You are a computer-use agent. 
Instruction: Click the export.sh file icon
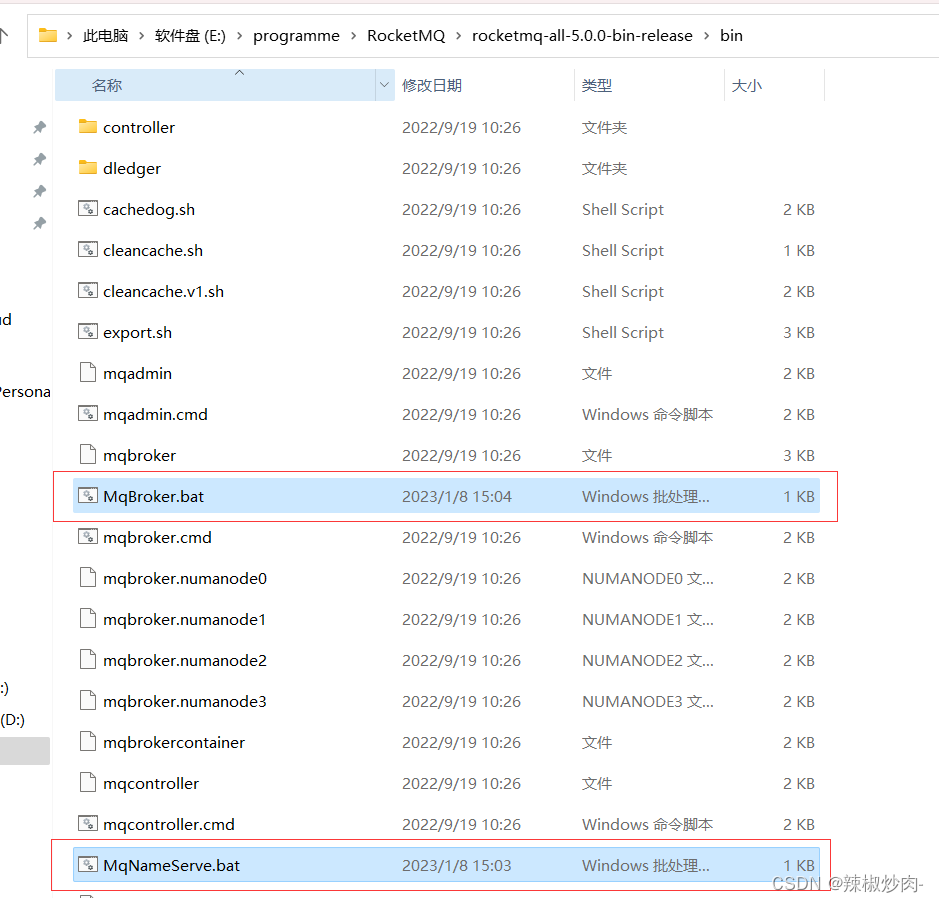88,331
